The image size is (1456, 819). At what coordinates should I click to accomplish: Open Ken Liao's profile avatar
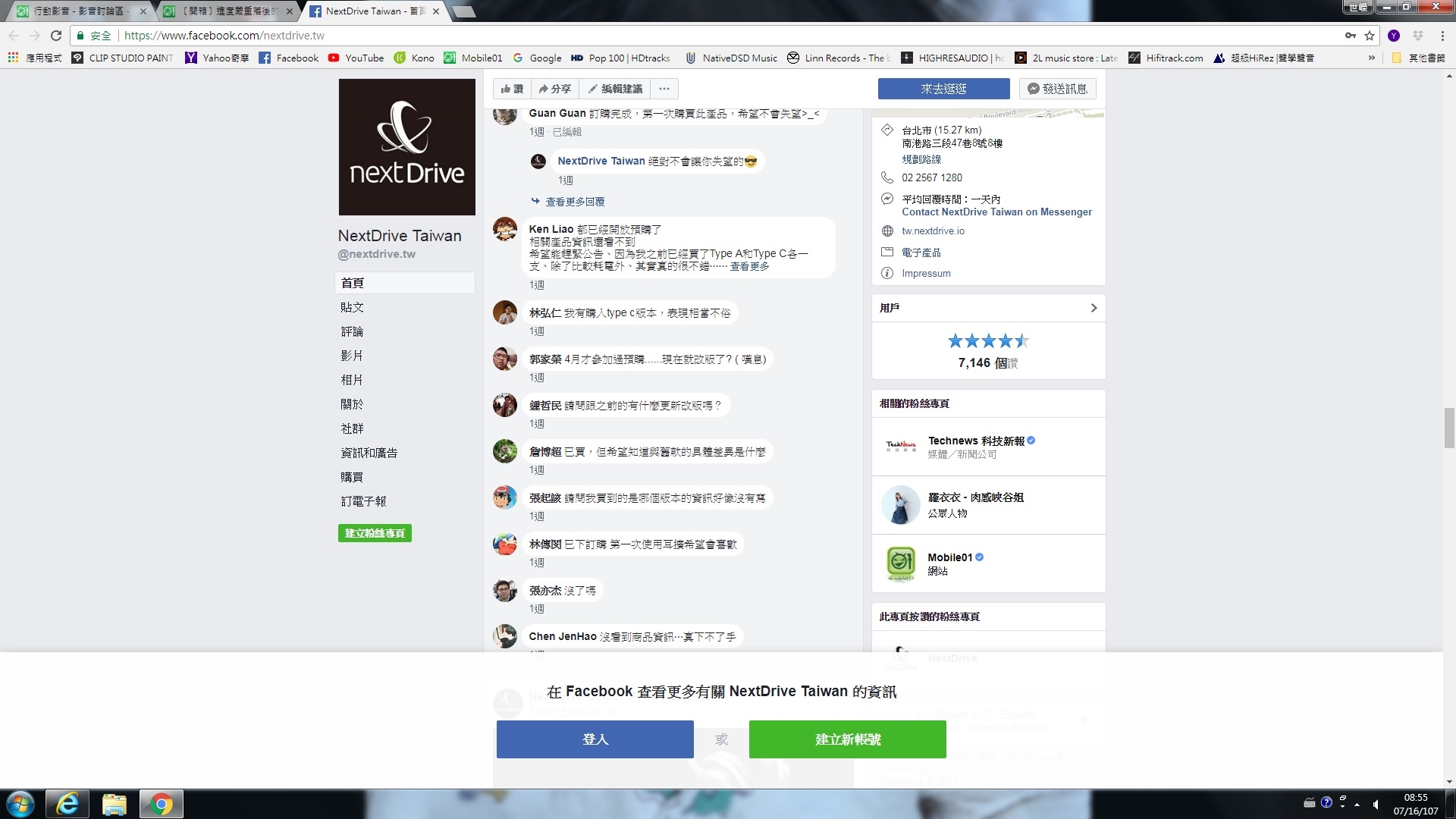505,229
